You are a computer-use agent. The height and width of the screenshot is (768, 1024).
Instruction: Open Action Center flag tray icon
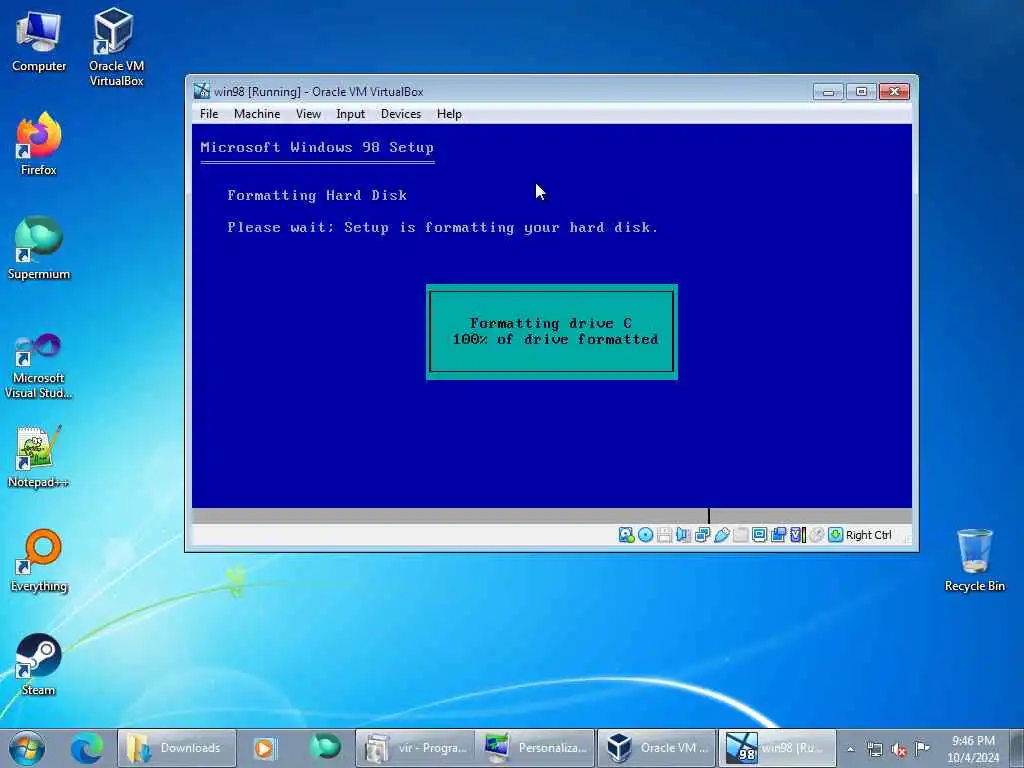[x=922, y=748]
